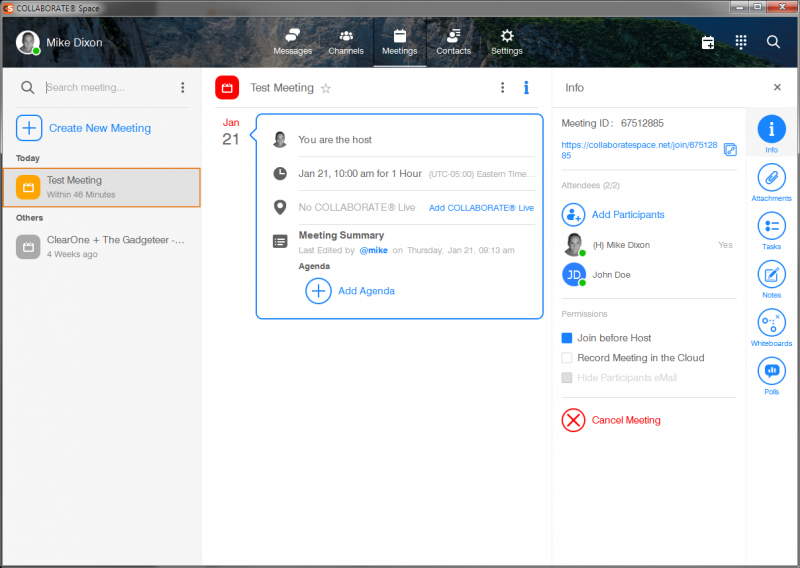Click Add Participants link

click(628, 215)
